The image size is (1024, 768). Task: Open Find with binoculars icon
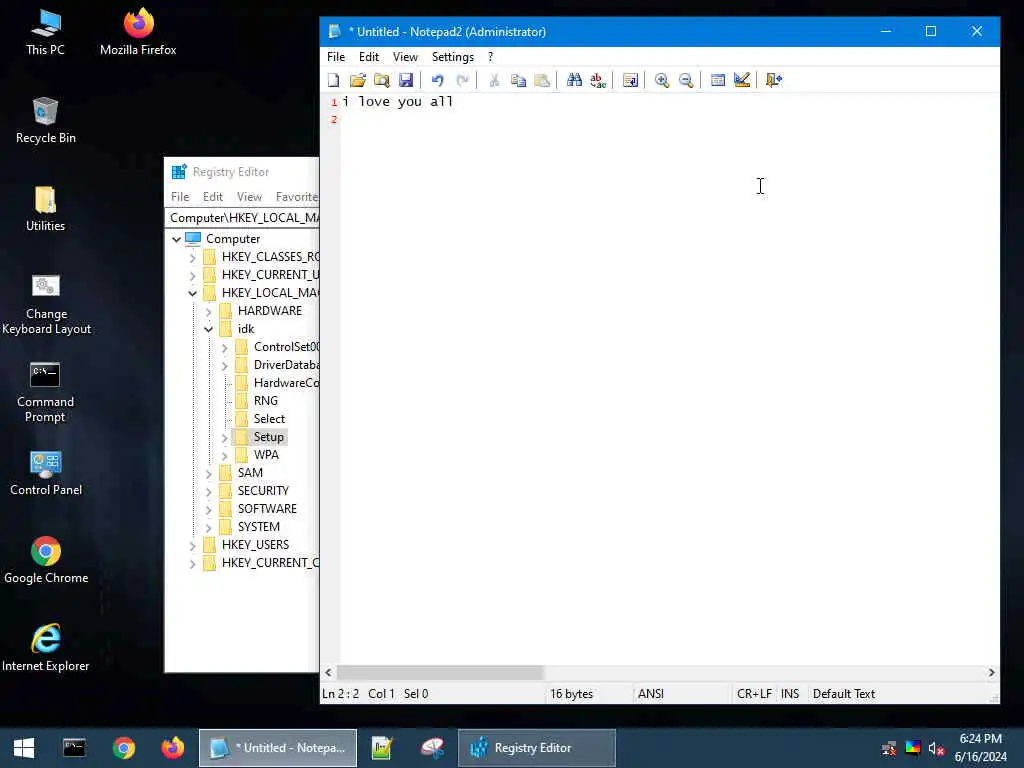574,80
